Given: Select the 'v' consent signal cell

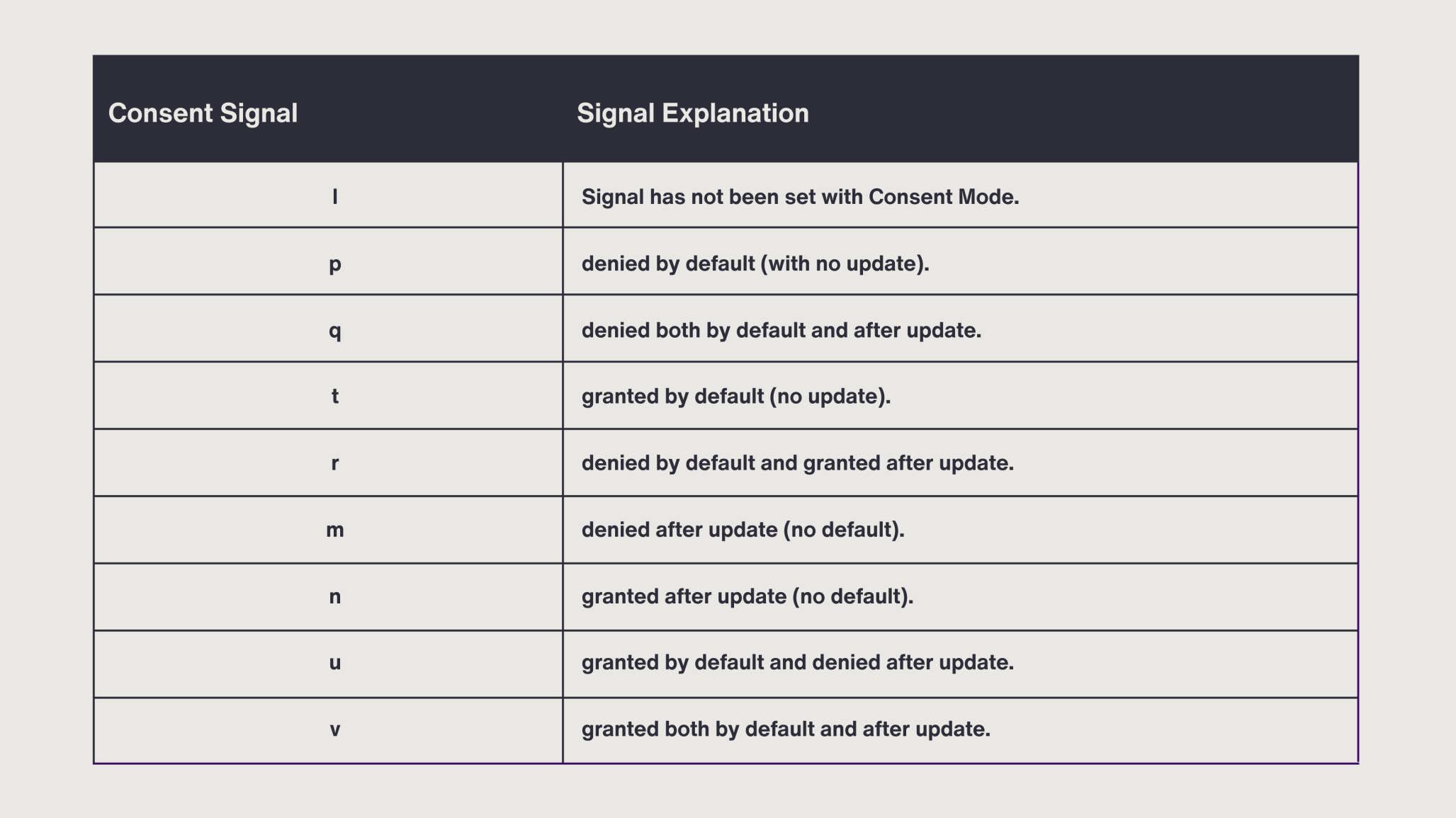Looking at the screenshot, I should click(335, 729).
